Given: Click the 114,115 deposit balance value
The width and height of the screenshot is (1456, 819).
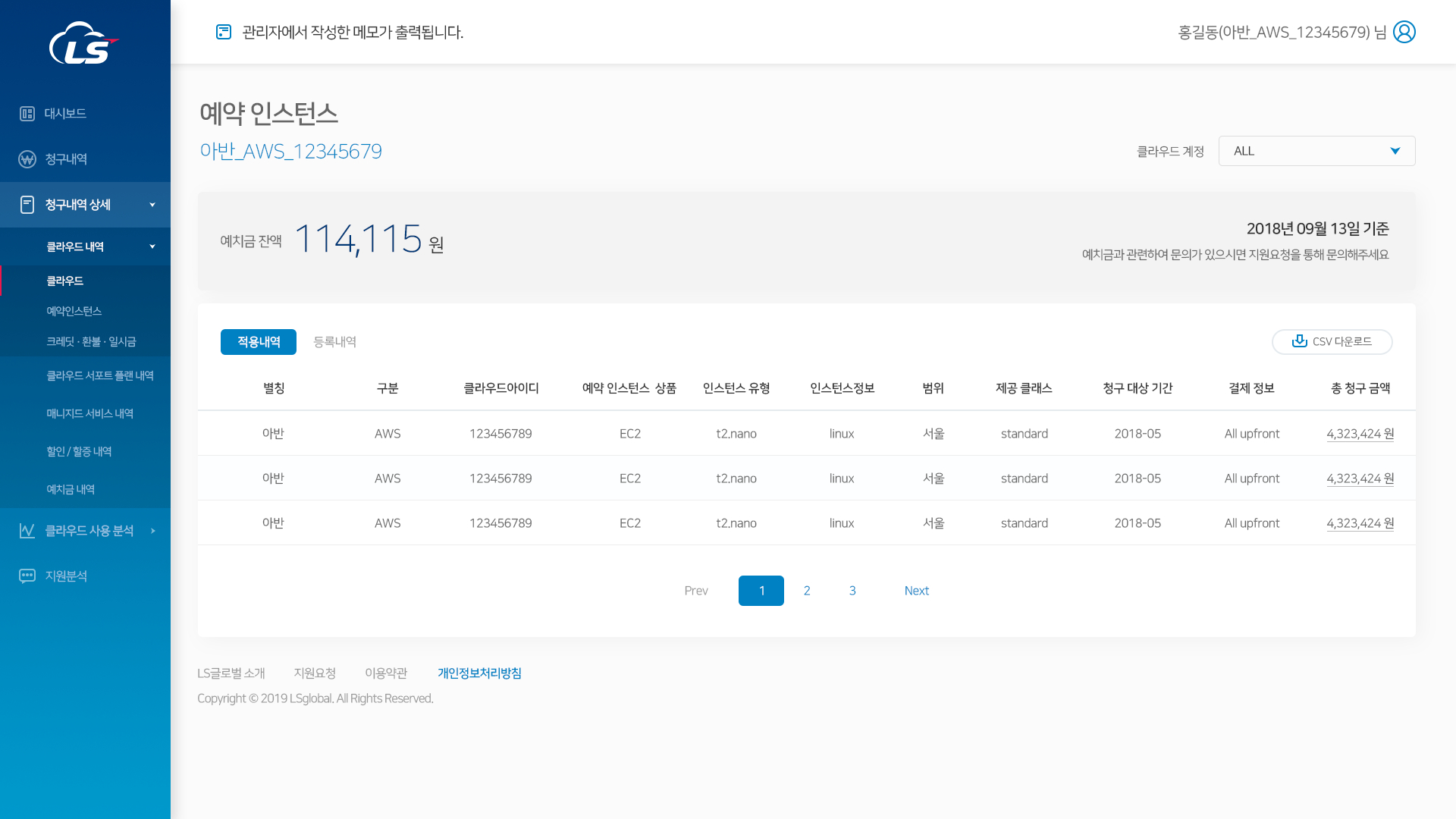Looking at the screenshot, I should tap(358, 239).
